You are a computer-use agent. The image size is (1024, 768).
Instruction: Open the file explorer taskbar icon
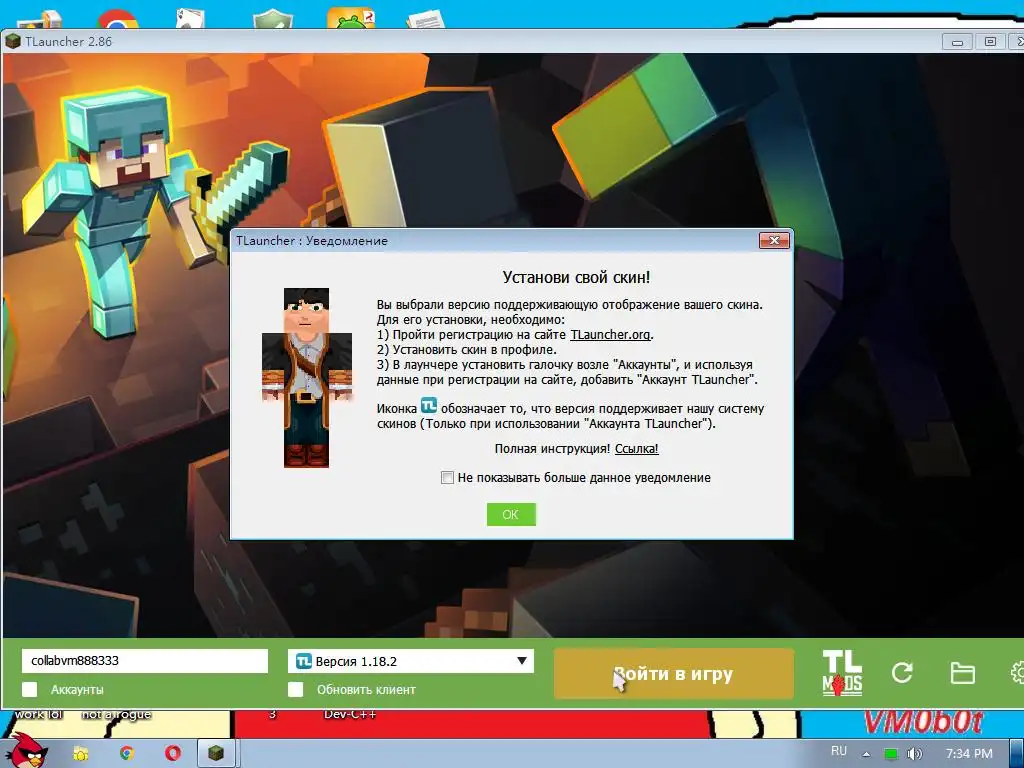pyautogui.click(x=81, y=754)
